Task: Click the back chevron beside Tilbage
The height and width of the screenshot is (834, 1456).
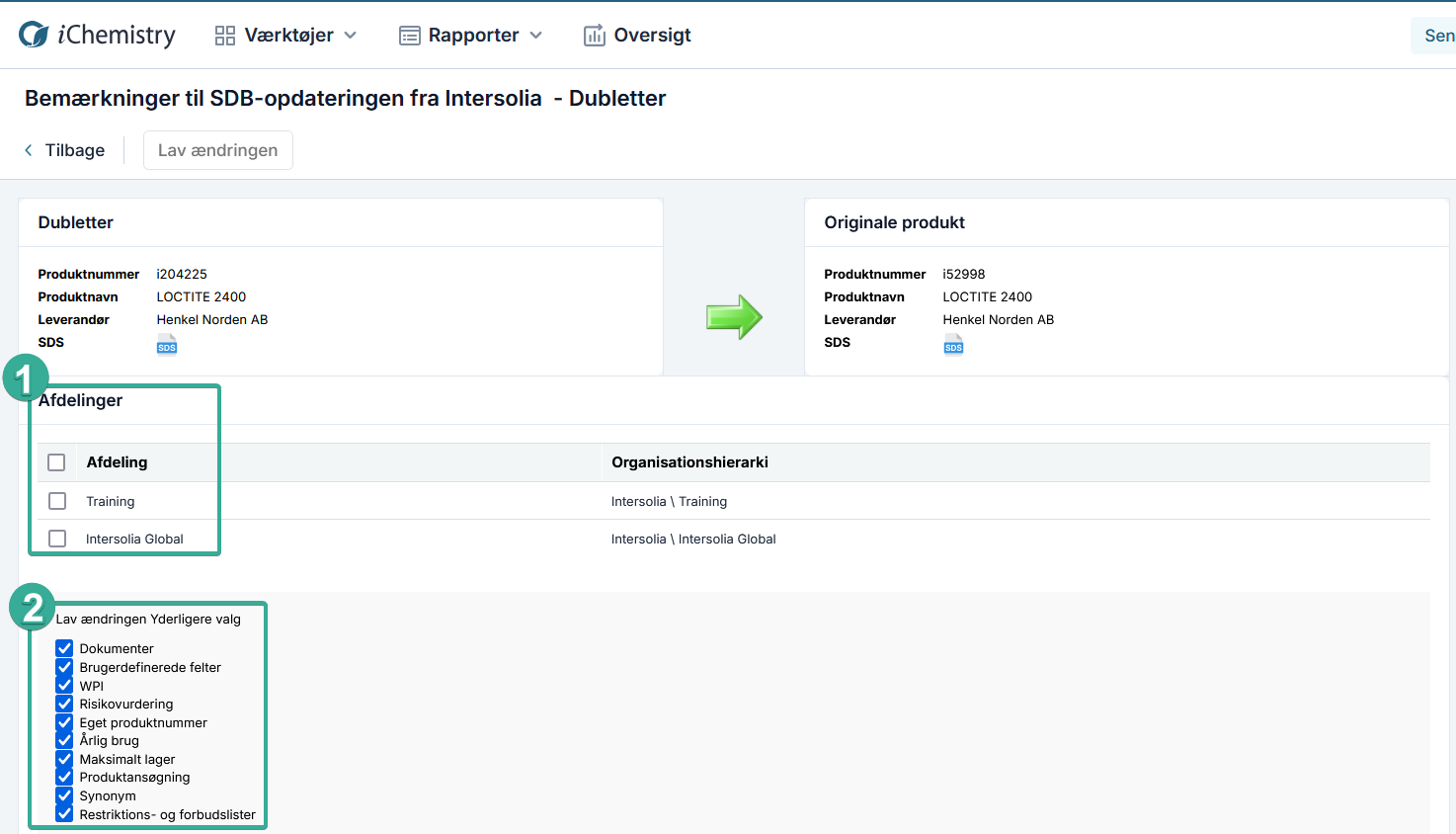Action: 28,150
